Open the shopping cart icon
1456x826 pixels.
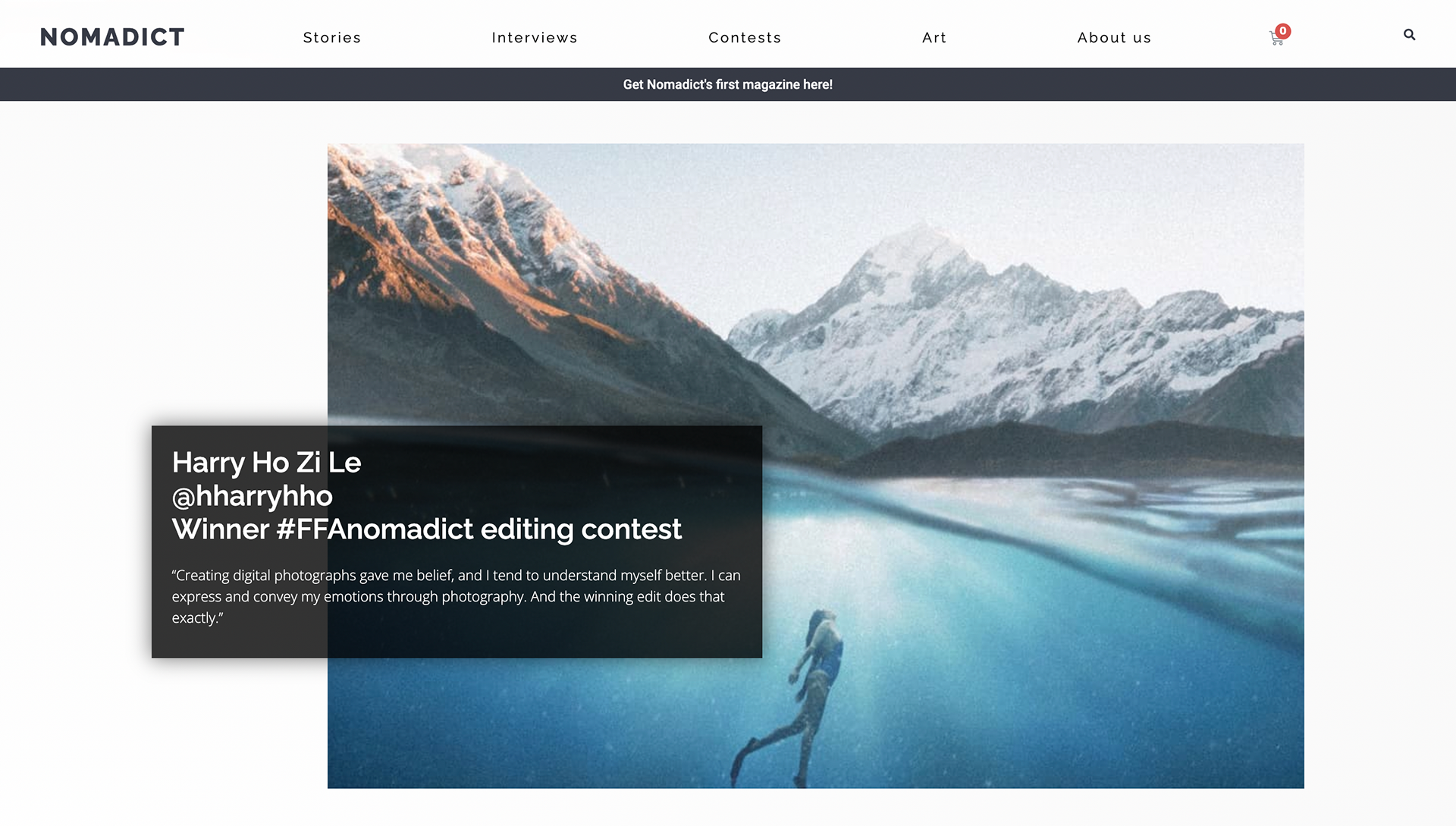(x=1276, y=39)
